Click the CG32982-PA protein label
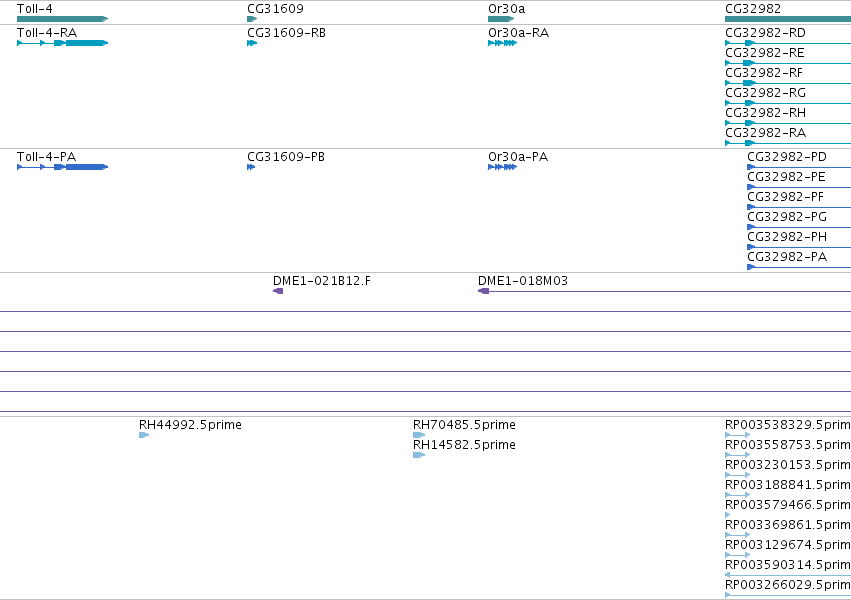The image size is (851, 600). pos(787,257)
